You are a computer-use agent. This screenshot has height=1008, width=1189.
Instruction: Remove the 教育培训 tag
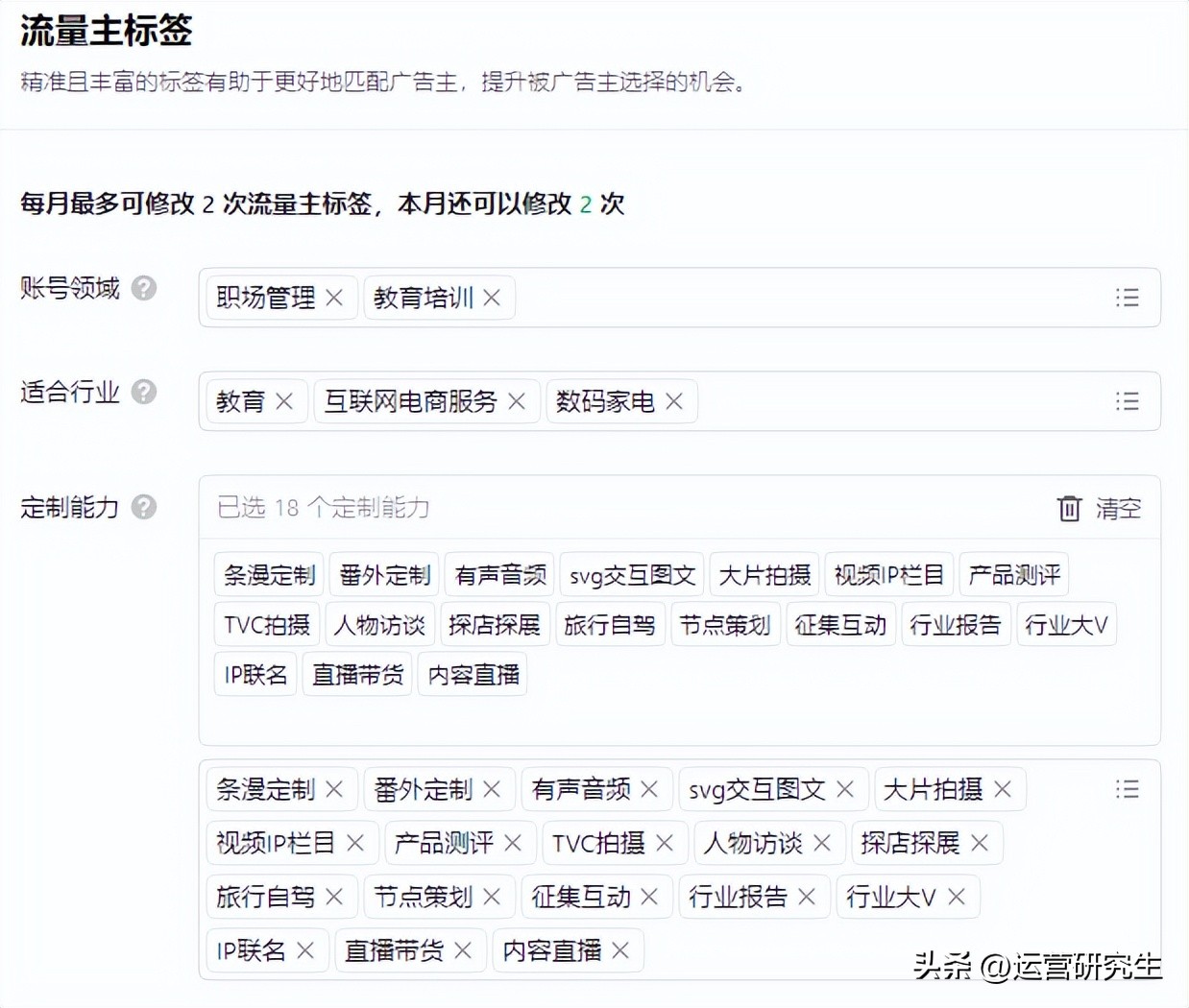491,298
